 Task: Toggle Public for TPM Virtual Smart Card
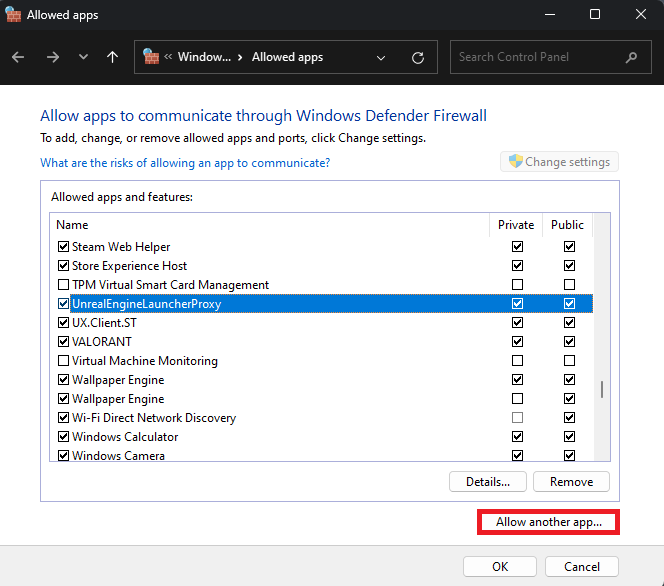pyautogui.click(x=569, y=285)
